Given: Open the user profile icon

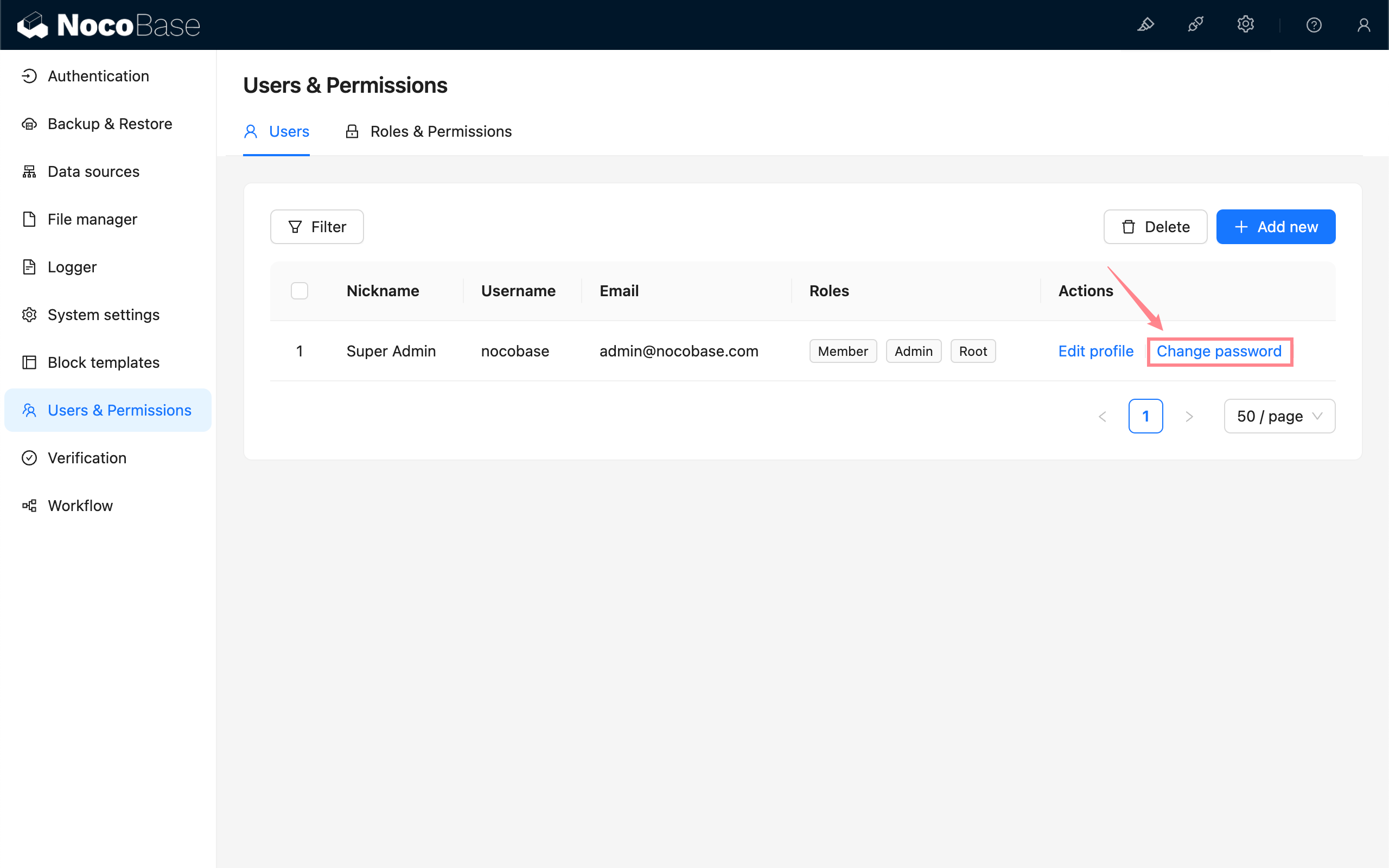Looking at the screenshot, I should point(1363,25).
